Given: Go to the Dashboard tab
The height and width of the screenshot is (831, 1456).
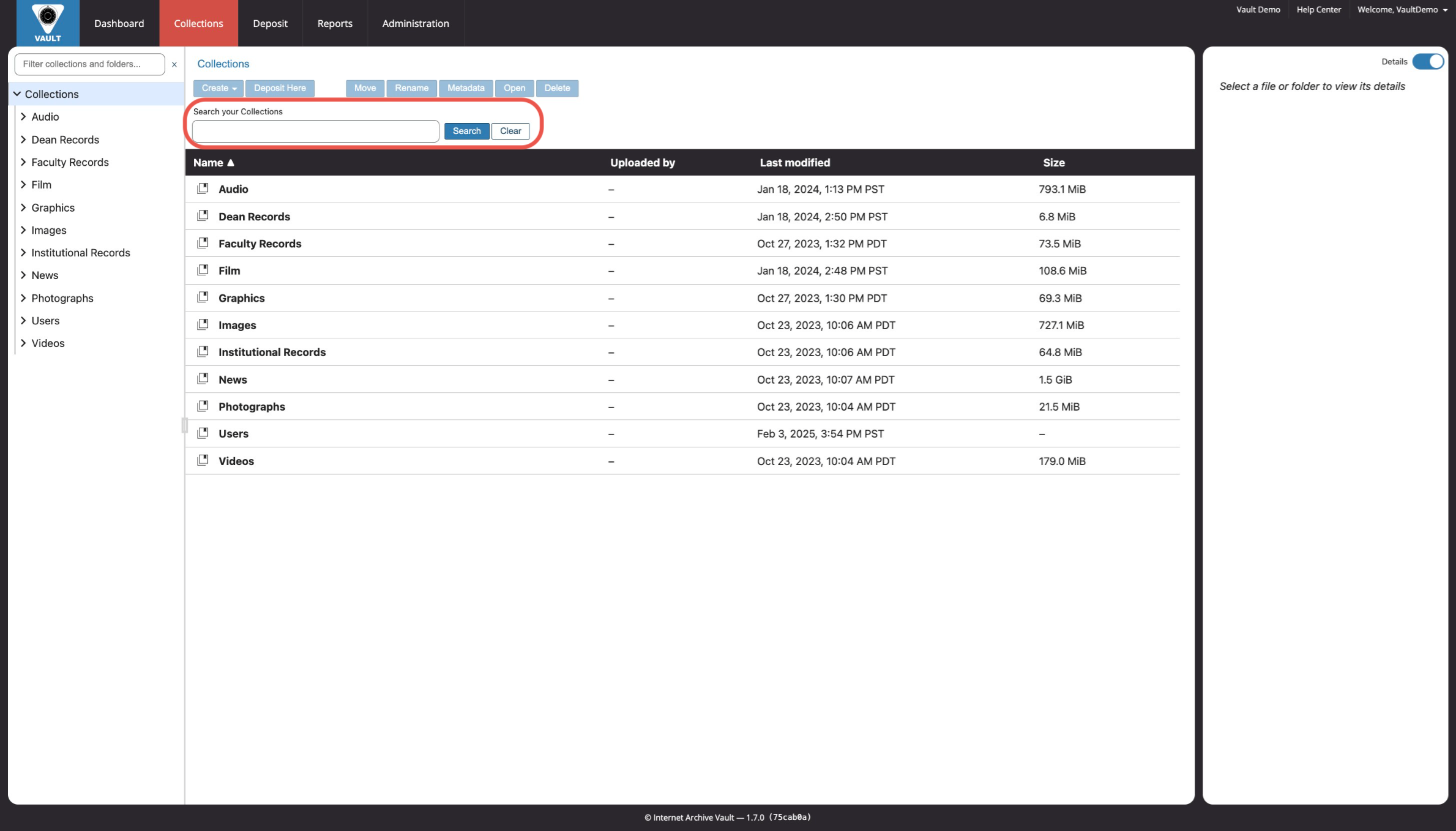Looking at the screenshot, I should (x=119, y=23).
